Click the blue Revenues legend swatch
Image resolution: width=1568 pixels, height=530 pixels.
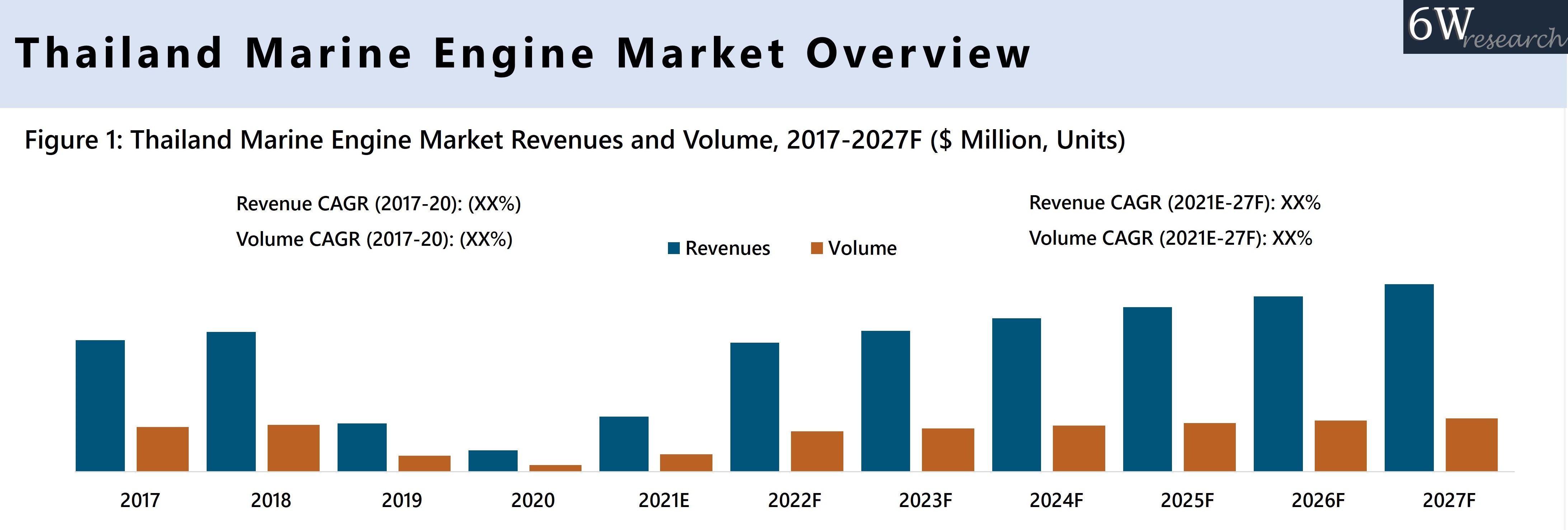[x=674, y=248]
